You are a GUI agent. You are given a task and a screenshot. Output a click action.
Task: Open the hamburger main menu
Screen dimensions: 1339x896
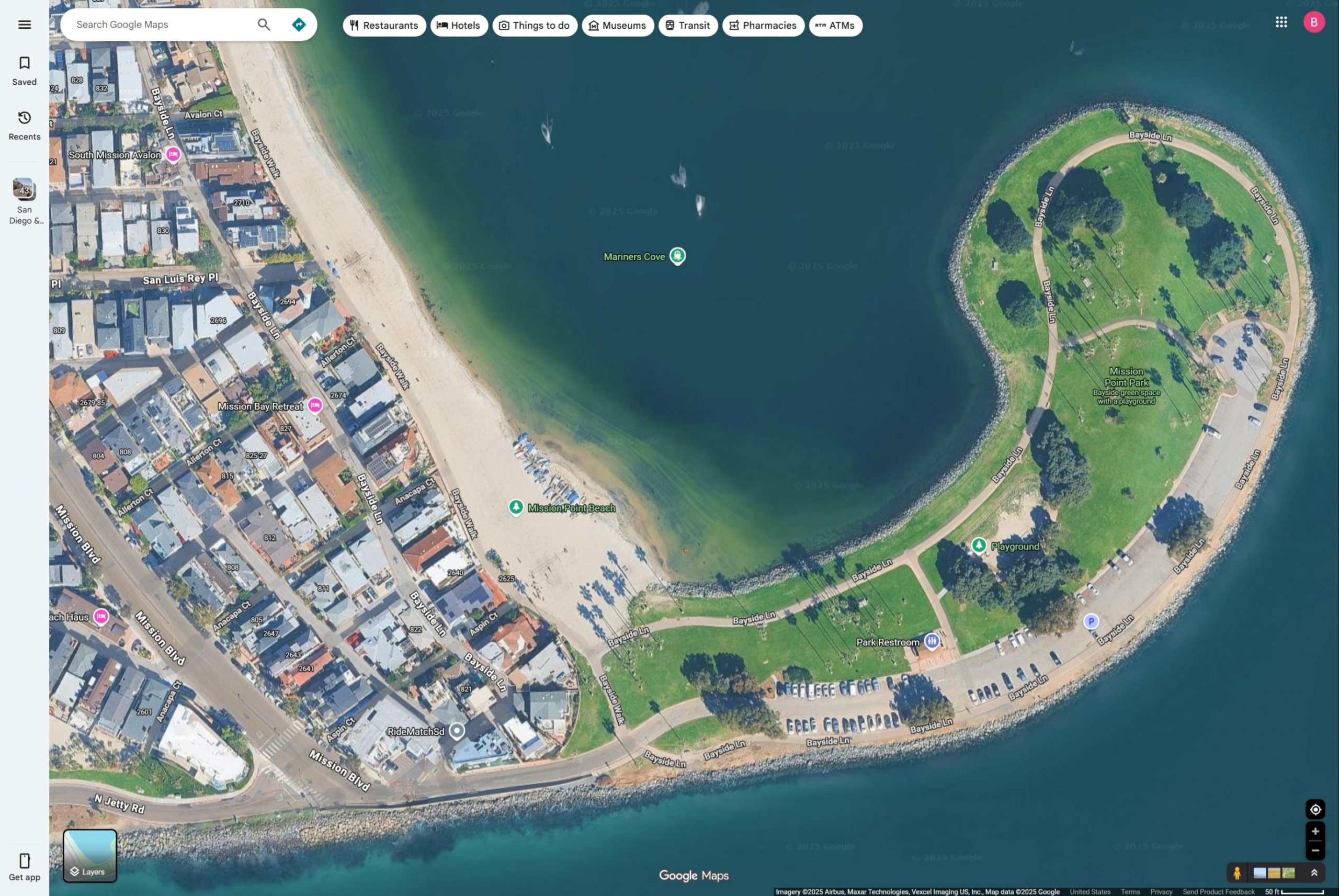click(x=24, y=25)
